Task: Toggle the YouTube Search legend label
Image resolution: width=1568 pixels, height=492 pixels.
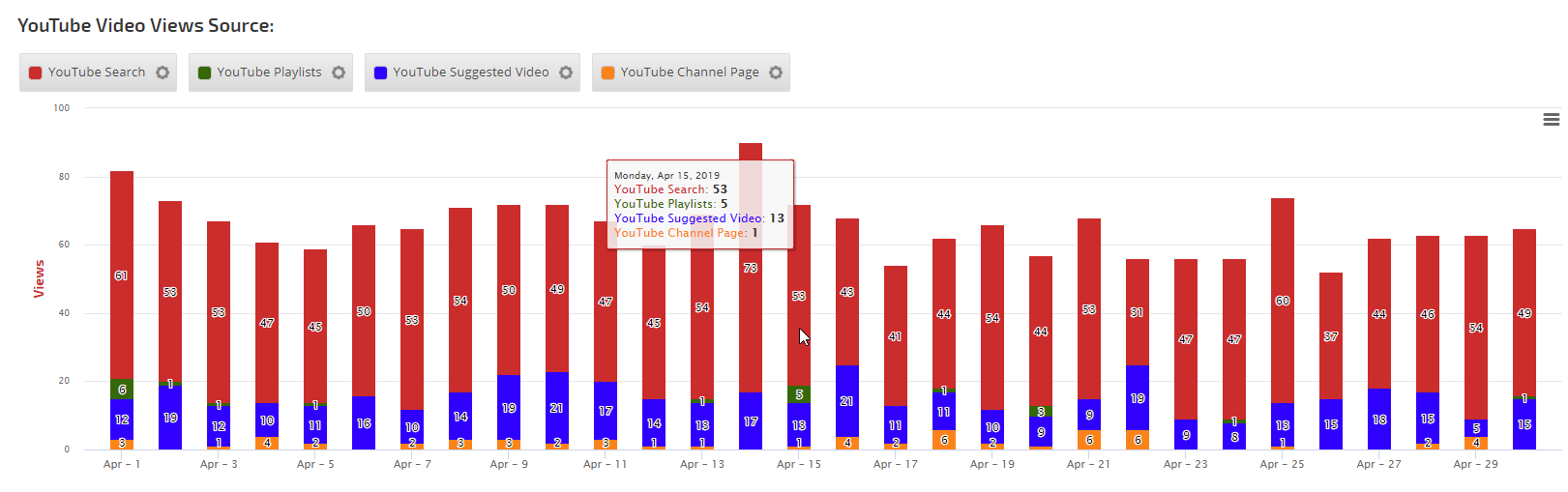Action: (96, 72)
